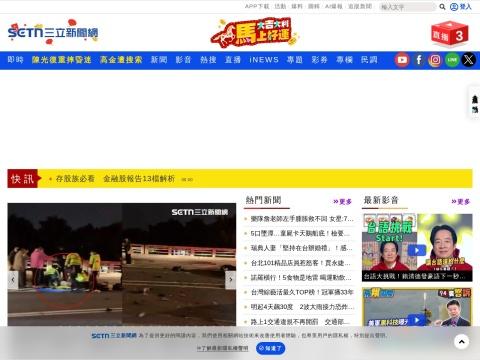This screenshot has height=360, width=480.
Task: Go to next slide in news carousel
Action: [x=231, y=280]
